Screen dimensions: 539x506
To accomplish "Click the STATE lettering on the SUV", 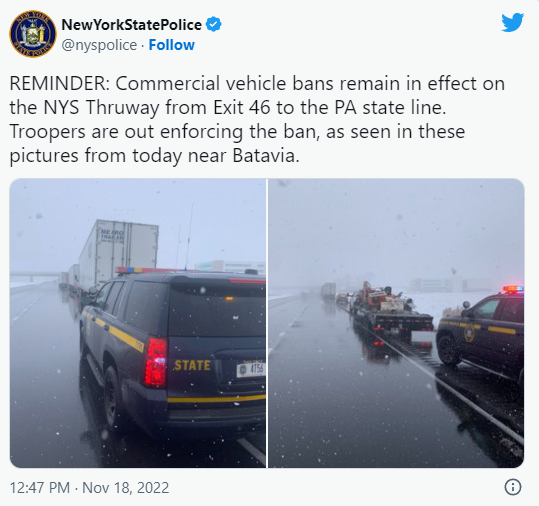I will [192, 365].
